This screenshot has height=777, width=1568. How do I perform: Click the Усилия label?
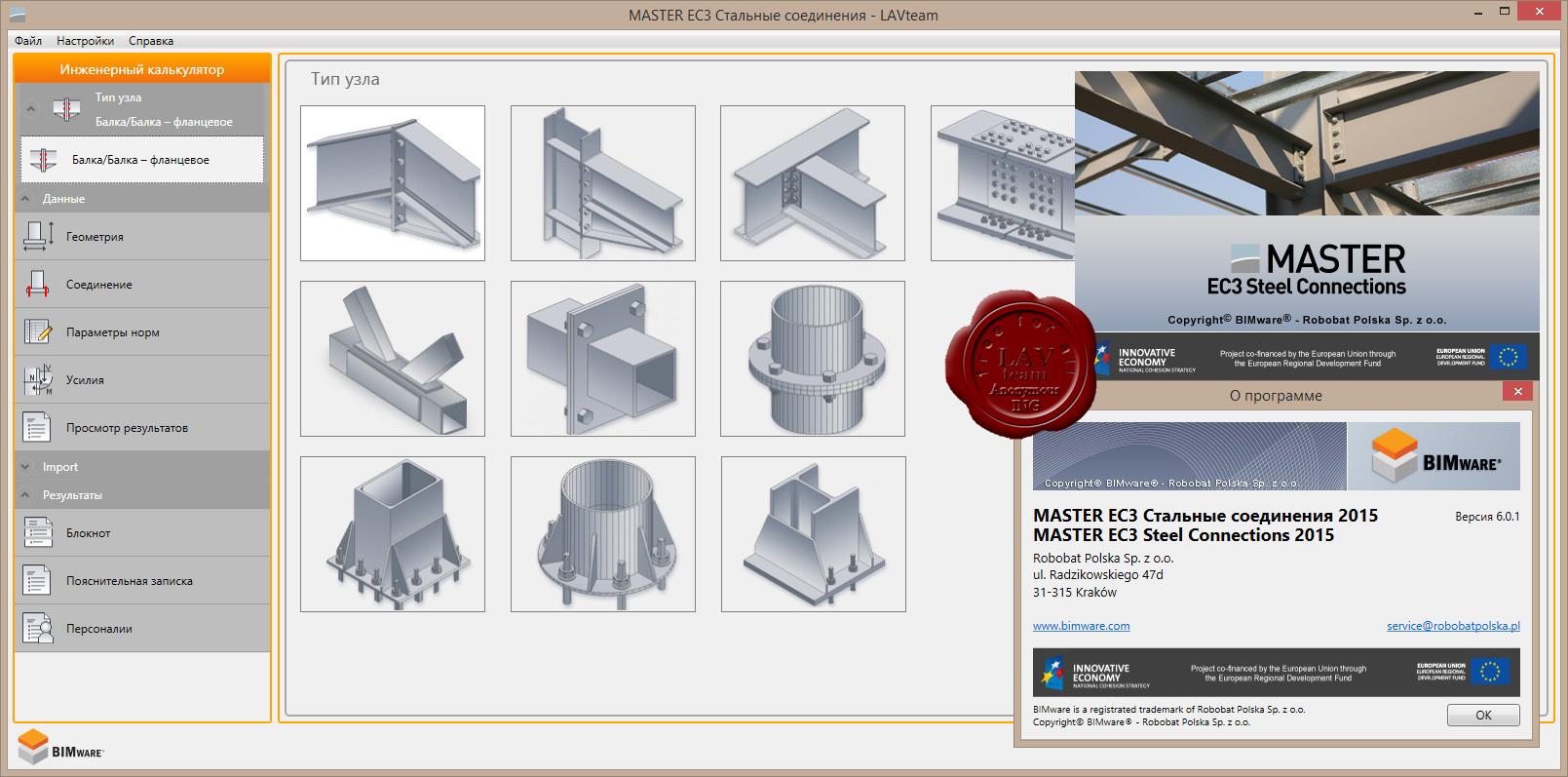coord(85,380)
